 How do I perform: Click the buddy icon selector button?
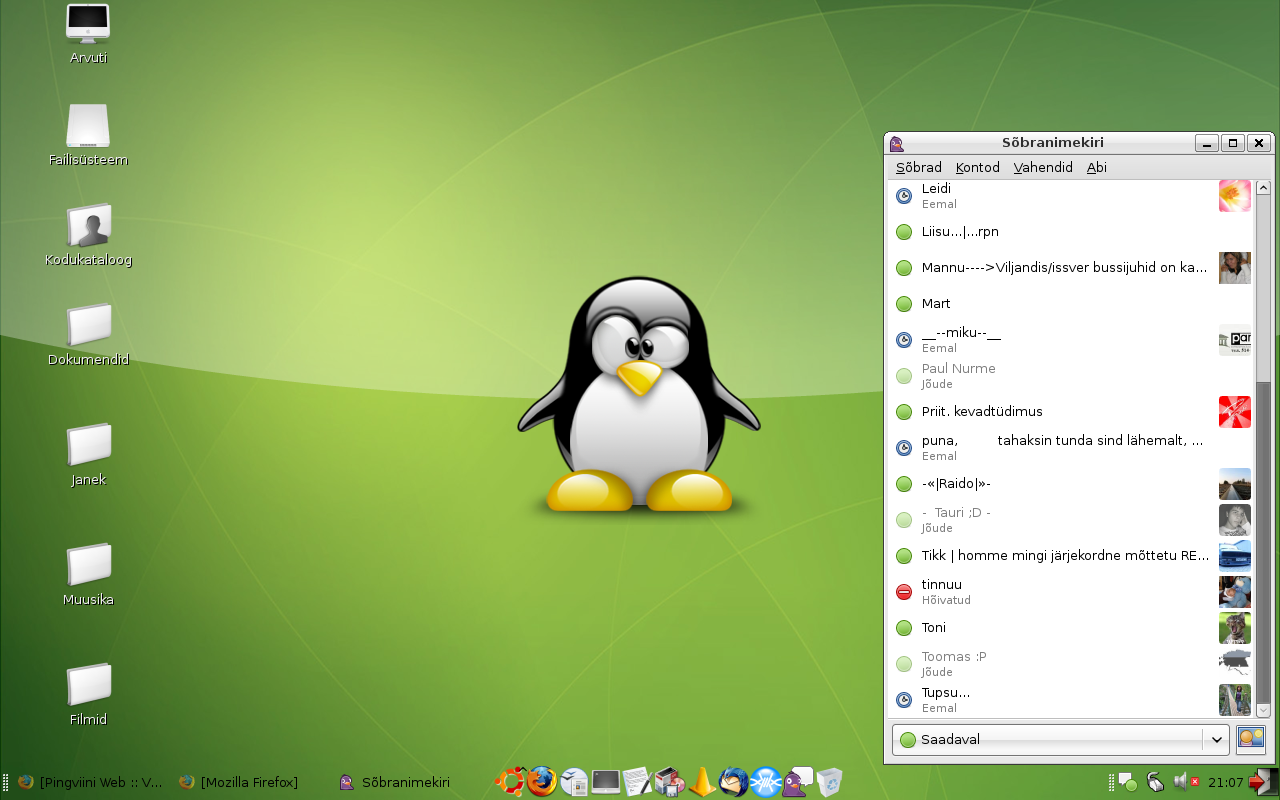pyautogui.click(x=1251, y=739)
